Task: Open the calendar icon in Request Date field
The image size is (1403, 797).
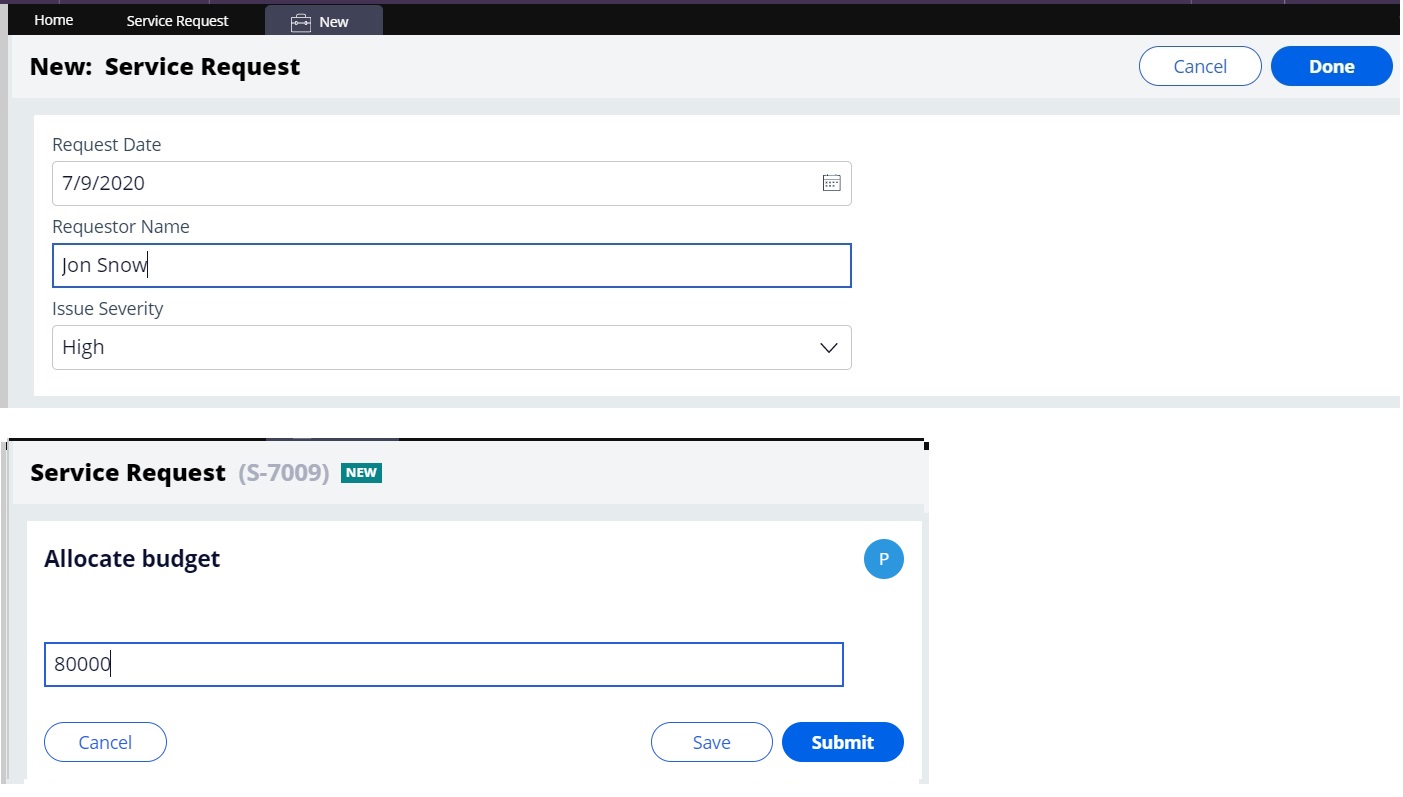Action: point(832,182)
